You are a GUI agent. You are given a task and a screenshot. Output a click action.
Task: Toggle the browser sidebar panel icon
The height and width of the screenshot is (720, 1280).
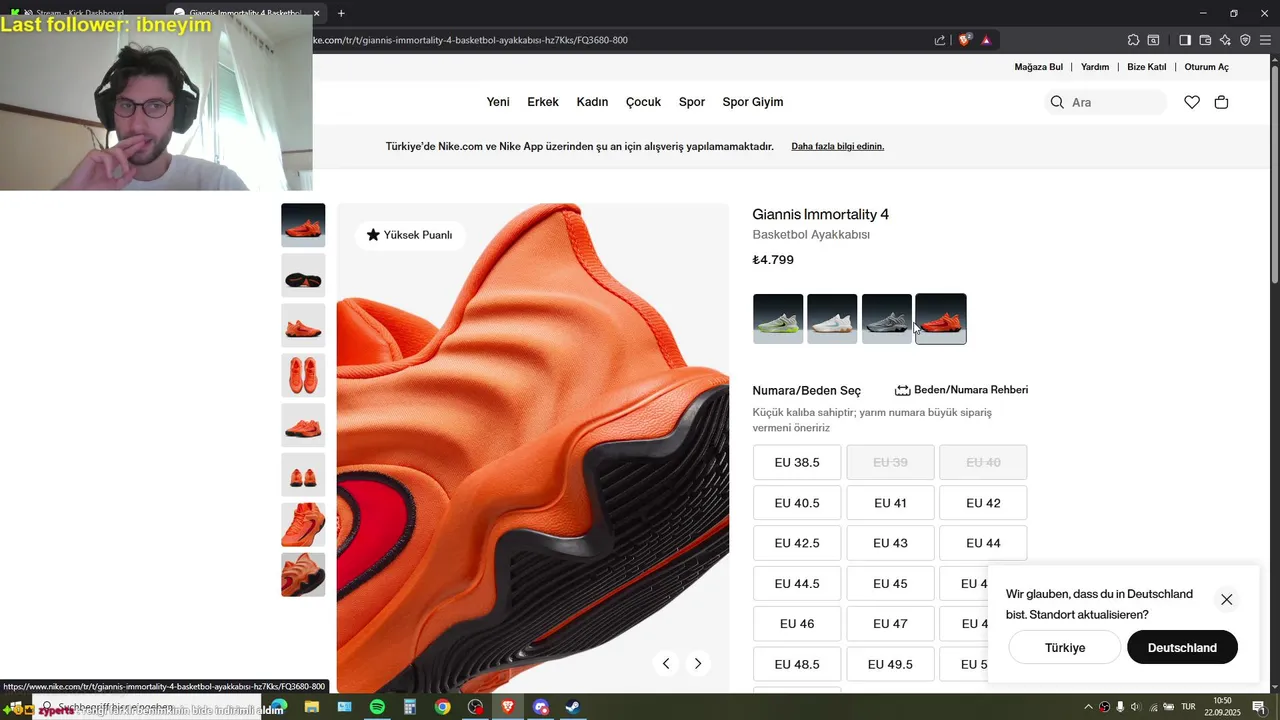pyautogui.click(x=1185, y=40)
